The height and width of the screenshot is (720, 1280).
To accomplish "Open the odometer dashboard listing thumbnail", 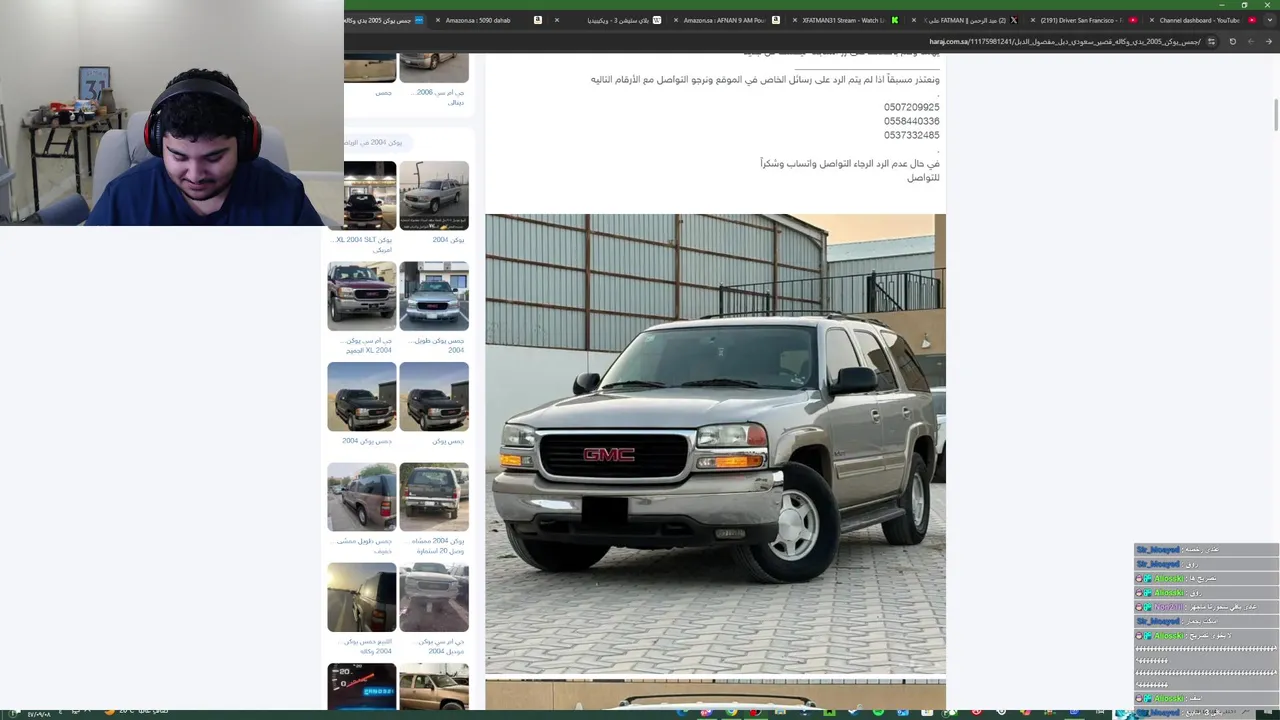I will [362, 687].
